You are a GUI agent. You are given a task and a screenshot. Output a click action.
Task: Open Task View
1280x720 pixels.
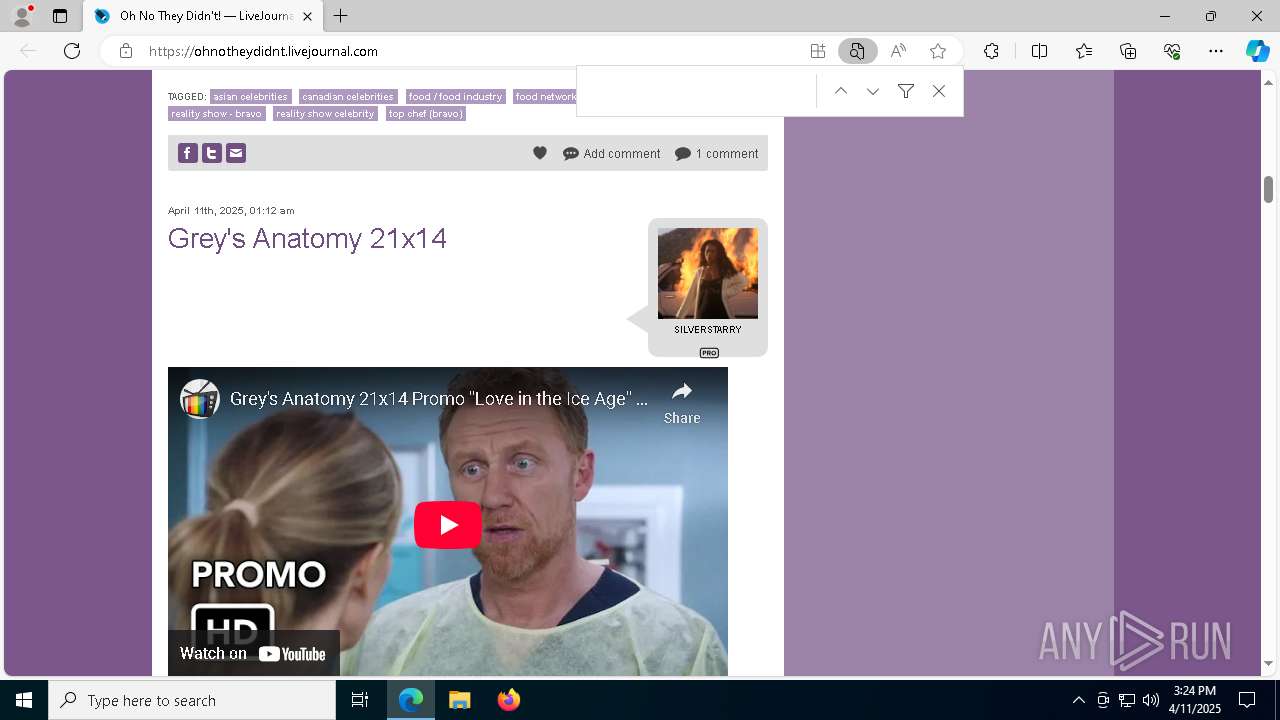pyautogui.click(x=360, y=700)
